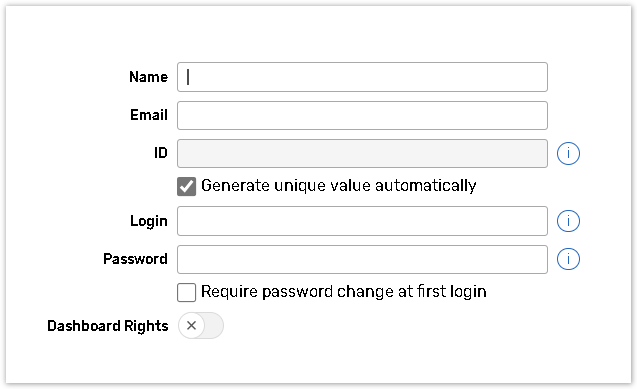Uncheck Generate unique value automatically checkbox
Image resolution: width=637 pixels, height=389 pixels.
(186, 186)
